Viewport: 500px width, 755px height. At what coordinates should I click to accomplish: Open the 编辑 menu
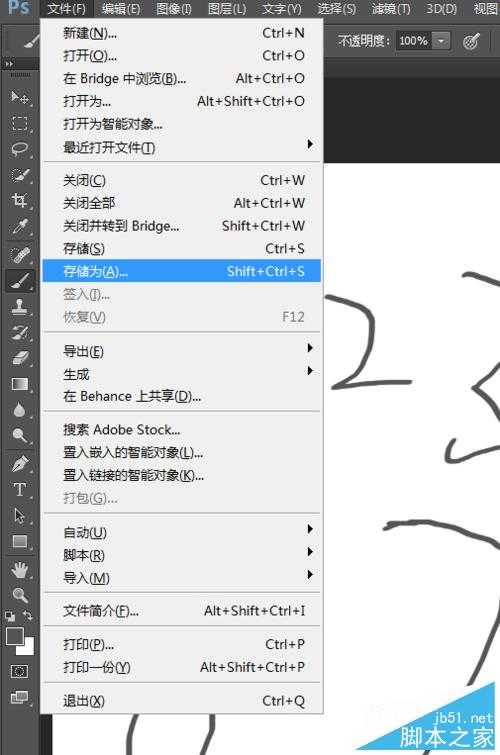[x=121, y=9]
